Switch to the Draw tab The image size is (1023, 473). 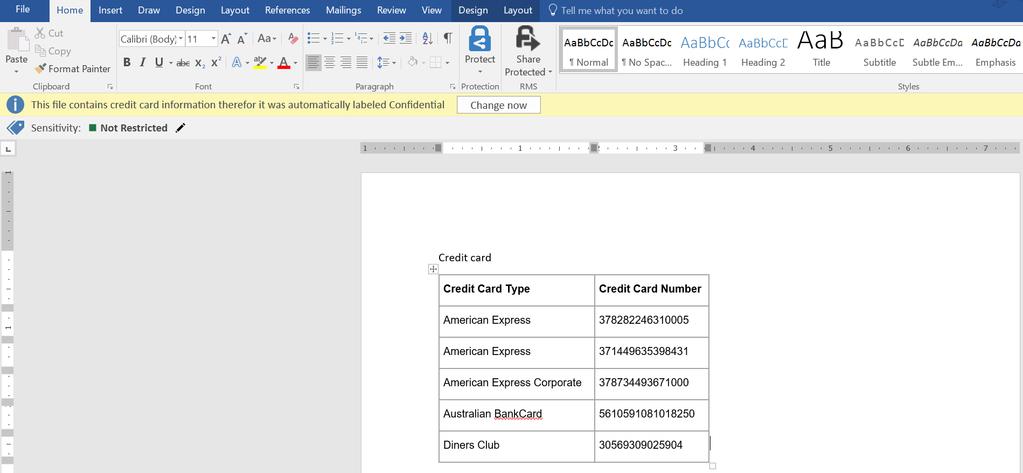(x=149, y=10)
